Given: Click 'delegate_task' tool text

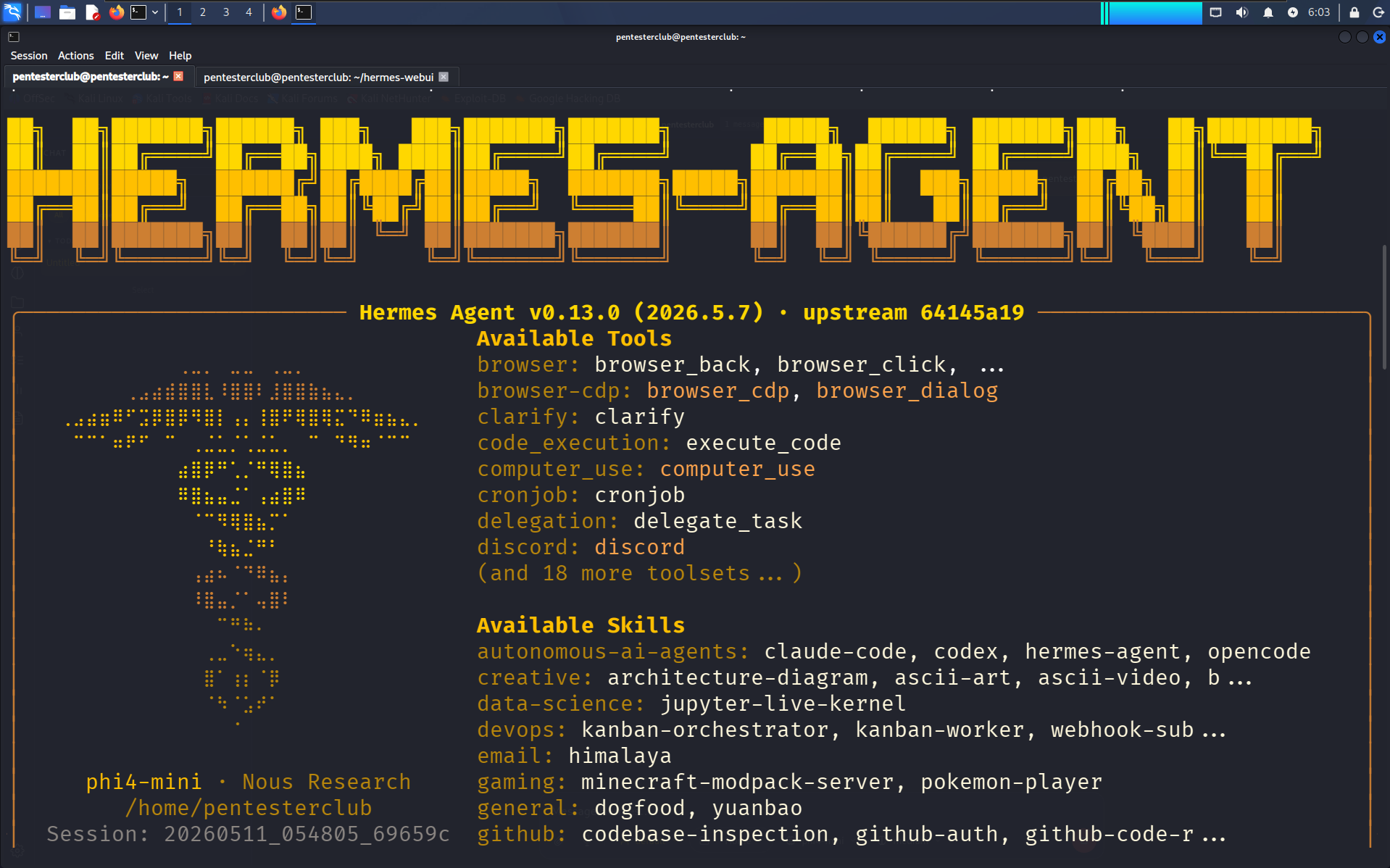Looking at the screenshot, I should (717, 521).
